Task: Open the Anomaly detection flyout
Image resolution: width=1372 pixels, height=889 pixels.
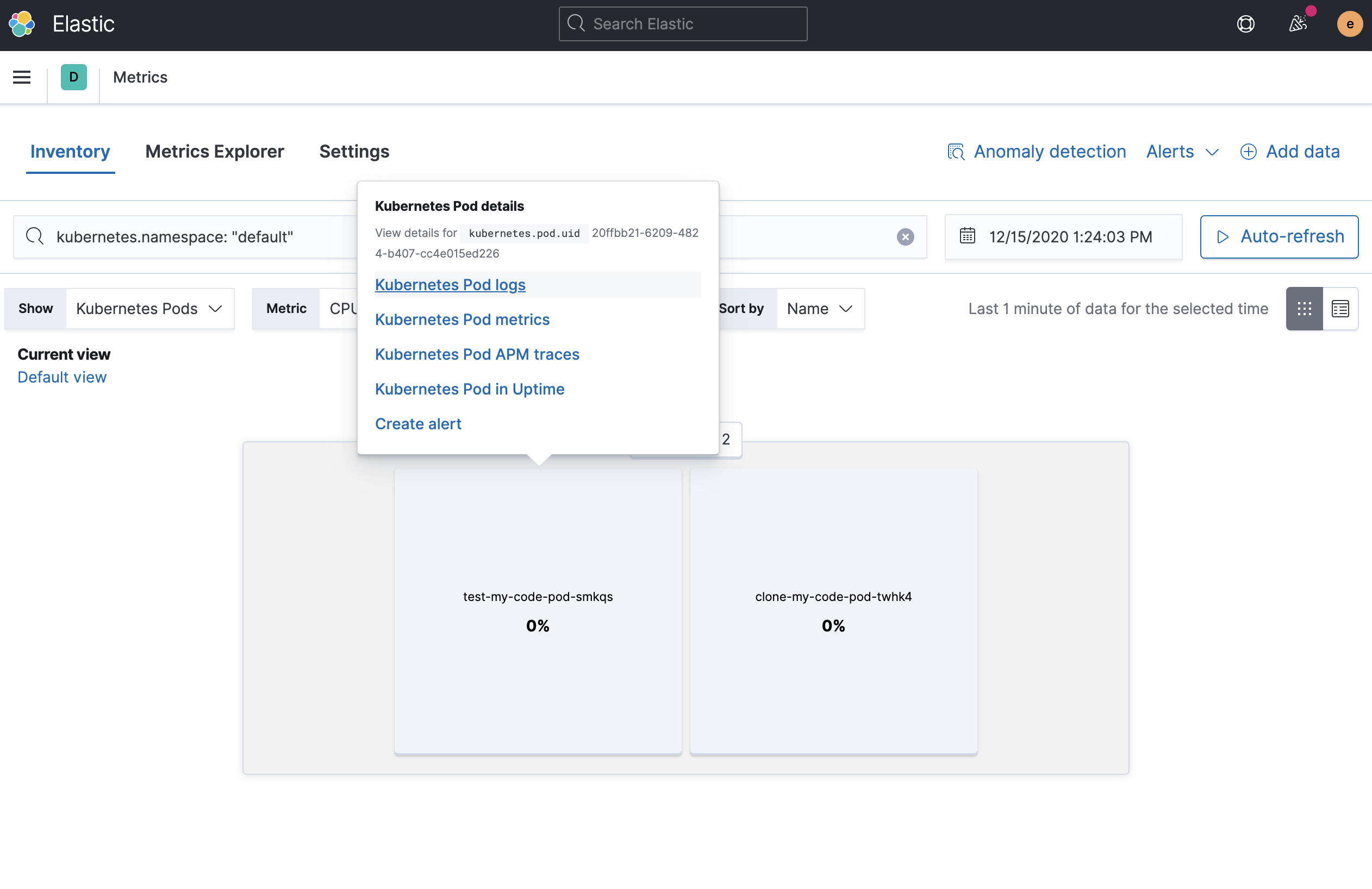Action: (x=1037, y=152)
